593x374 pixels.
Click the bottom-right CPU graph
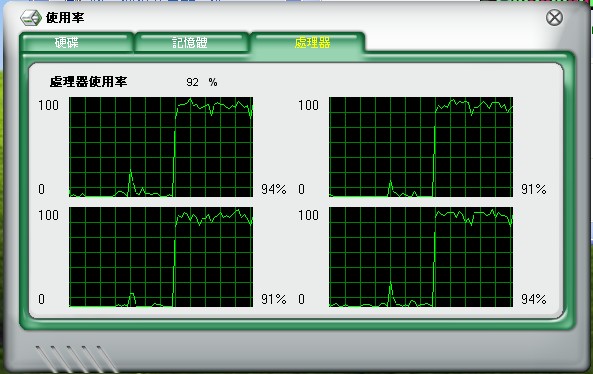421,257
